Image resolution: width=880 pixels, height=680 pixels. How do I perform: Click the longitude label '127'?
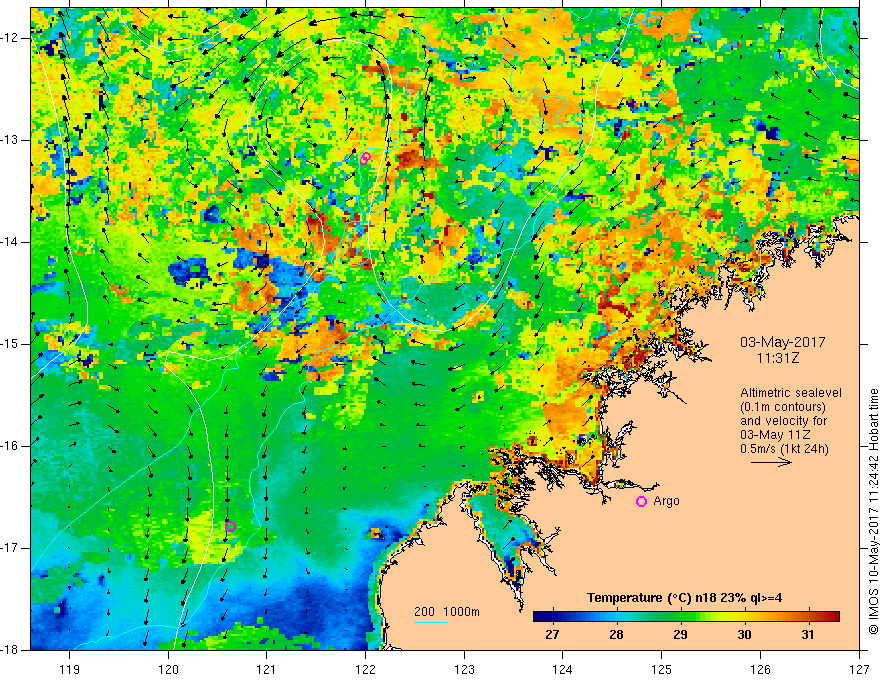pyautogui.click(x=859, y=669)
